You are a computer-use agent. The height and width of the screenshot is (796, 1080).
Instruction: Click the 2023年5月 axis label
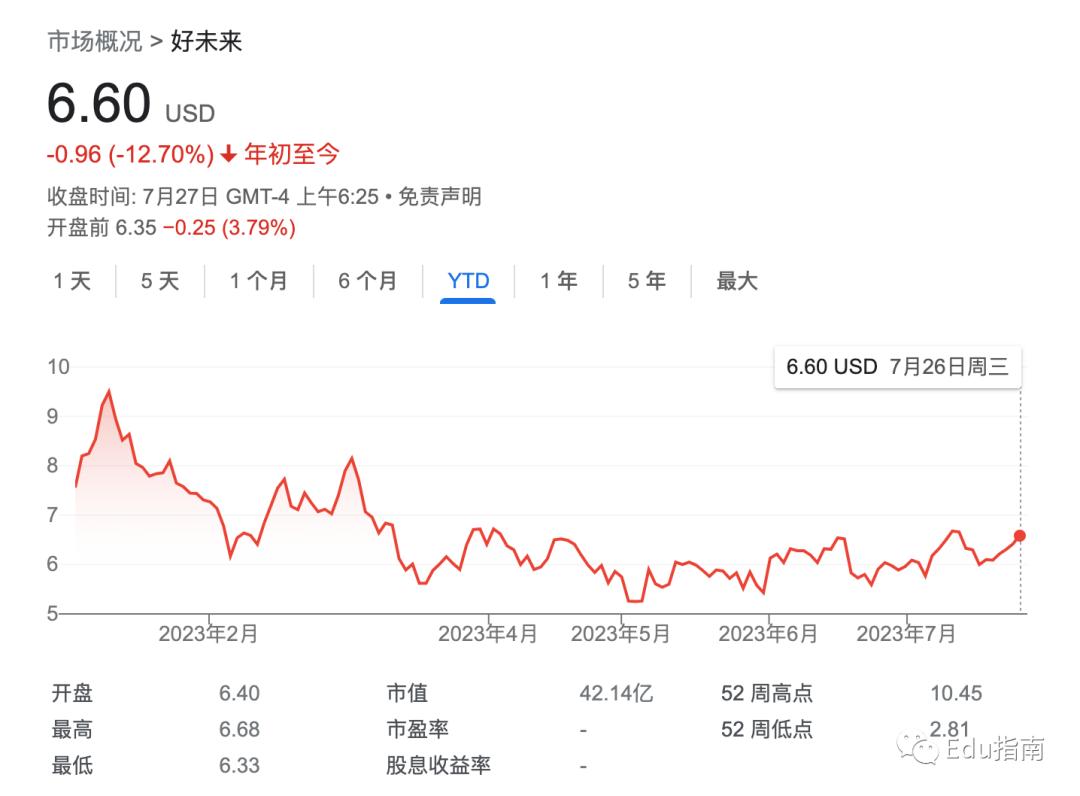click(621, 633)
